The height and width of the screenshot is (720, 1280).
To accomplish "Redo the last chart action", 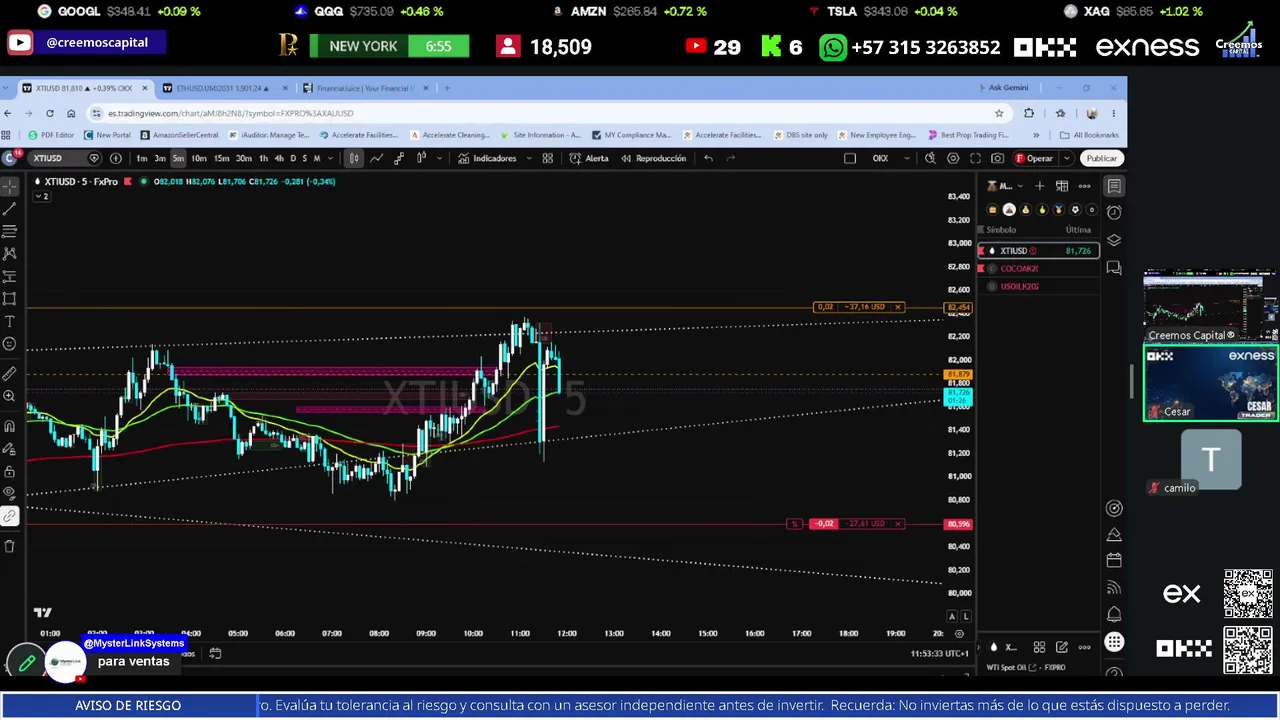I will tap(731, 158).
